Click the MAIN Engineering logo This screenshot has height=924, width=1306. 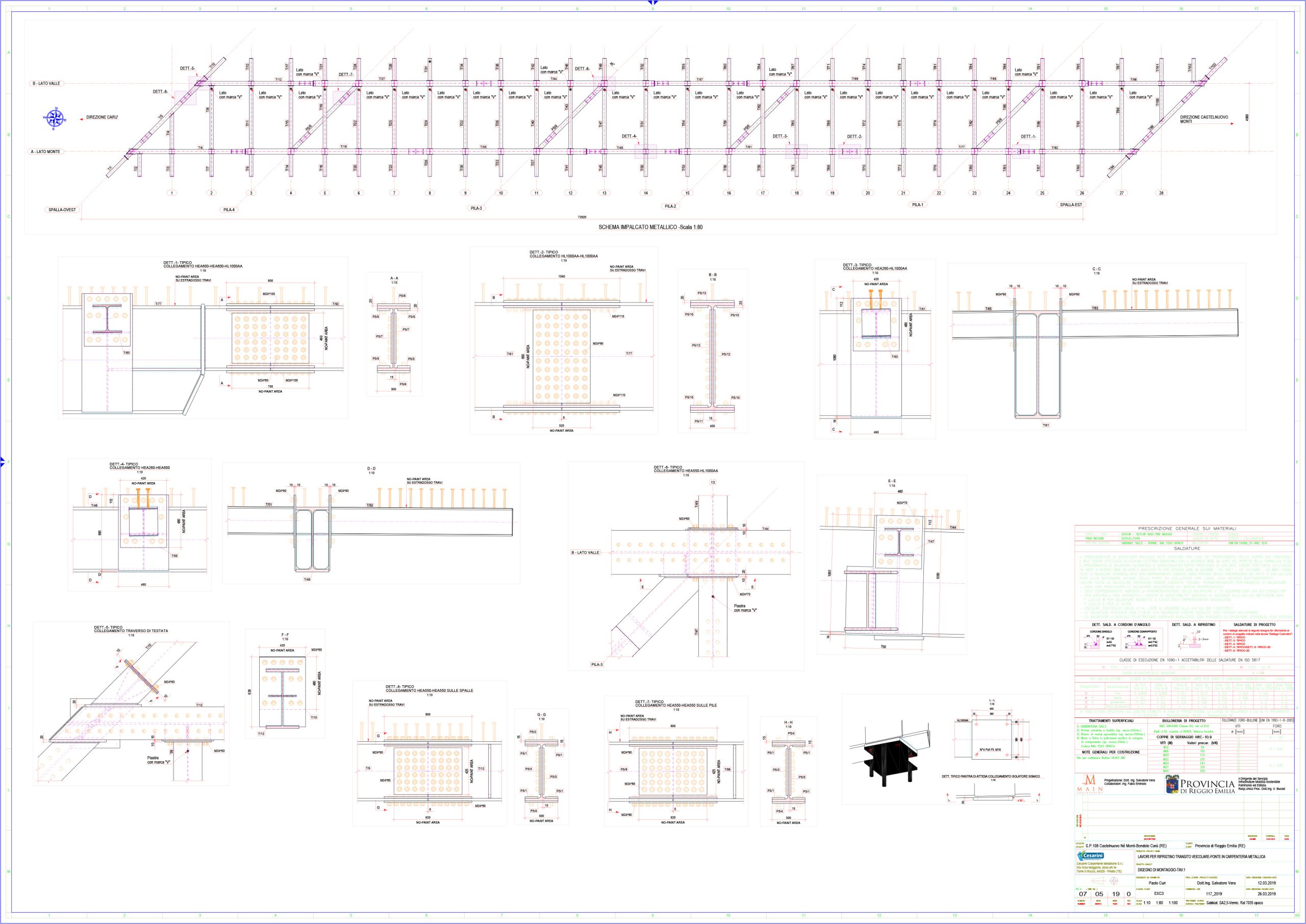[1090, 784]
